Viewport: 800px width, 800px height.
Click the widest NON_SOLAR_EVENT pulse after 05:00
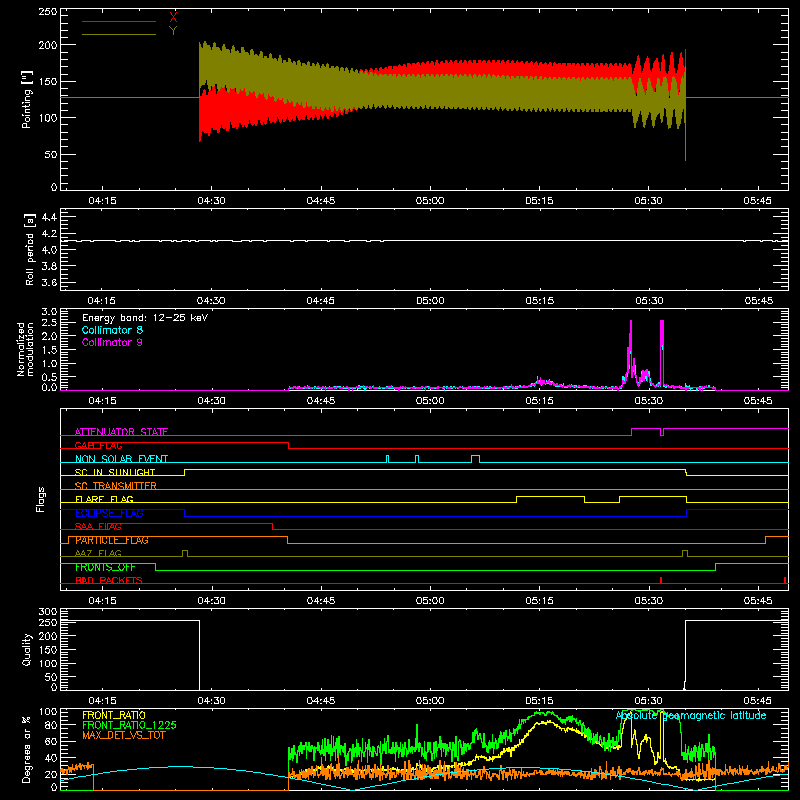click(475, 459)
